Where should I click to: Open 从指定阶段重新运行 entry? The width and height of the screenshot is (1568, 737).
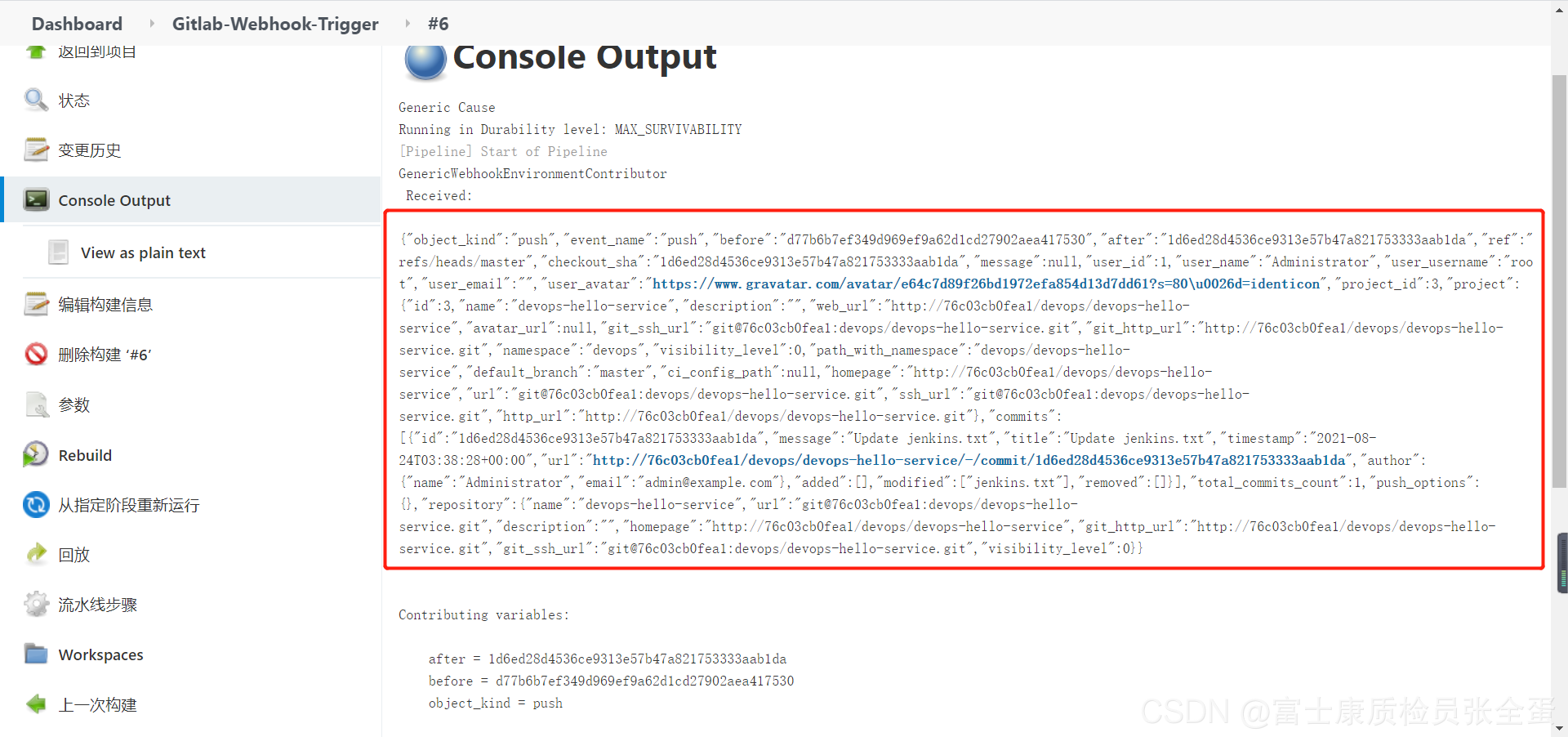tap(128, 505)
